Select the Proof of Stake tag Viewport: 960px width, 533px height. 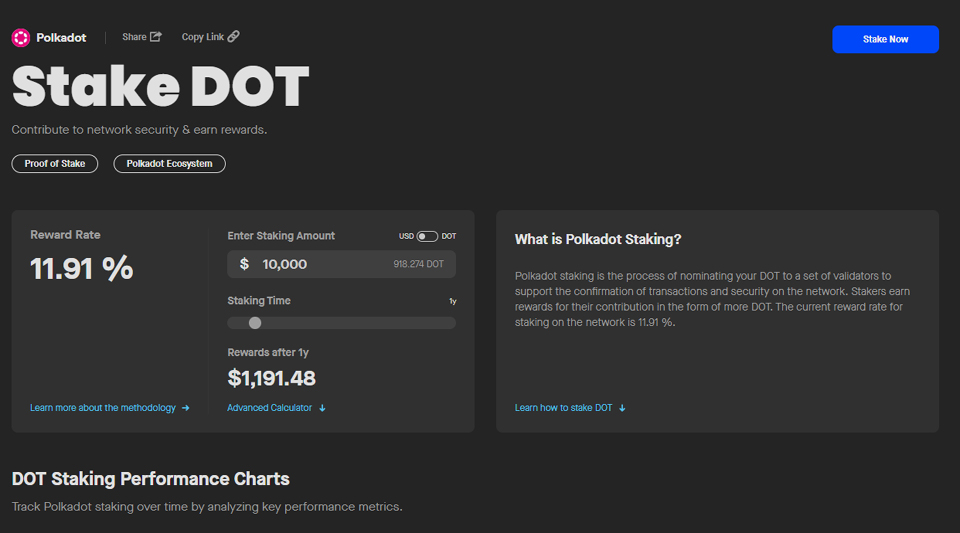pyautogui.click(x=55, y=163)
